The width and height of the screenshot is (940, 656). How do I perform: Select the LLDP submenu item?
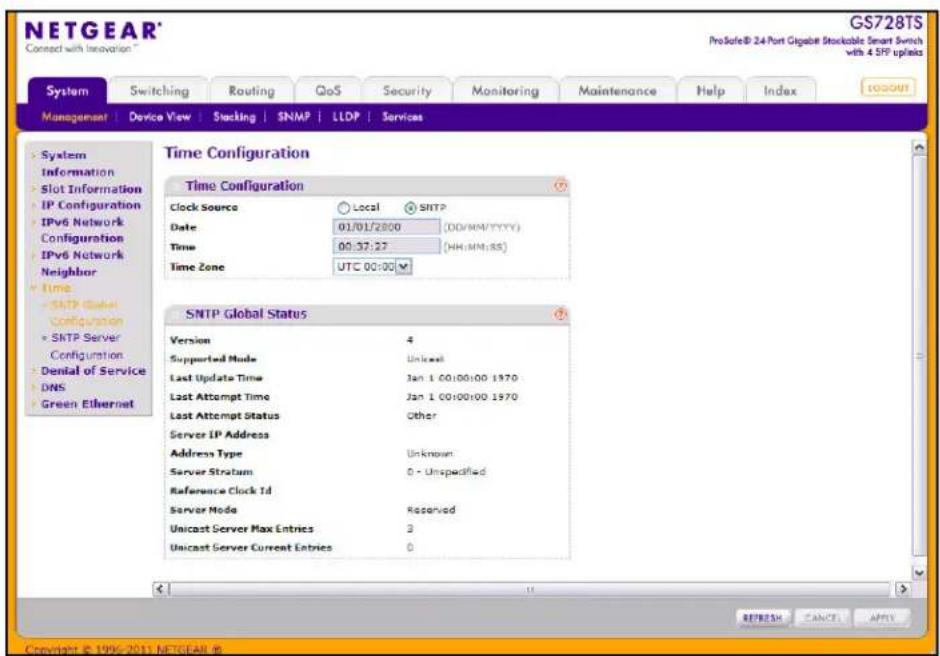pos(346,117)
